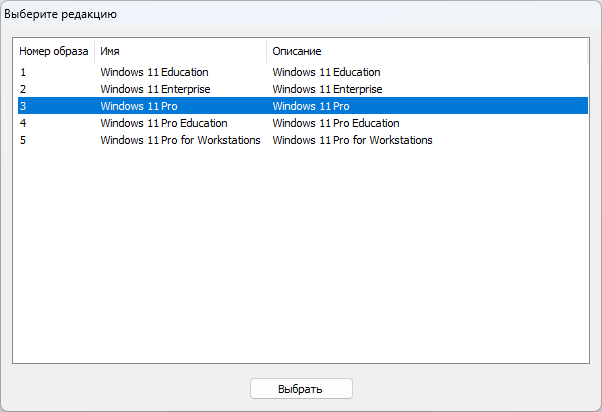Click the Windows 11 Education description cell
The width and height of the screenshot is (602, 412).
(326, 72)
